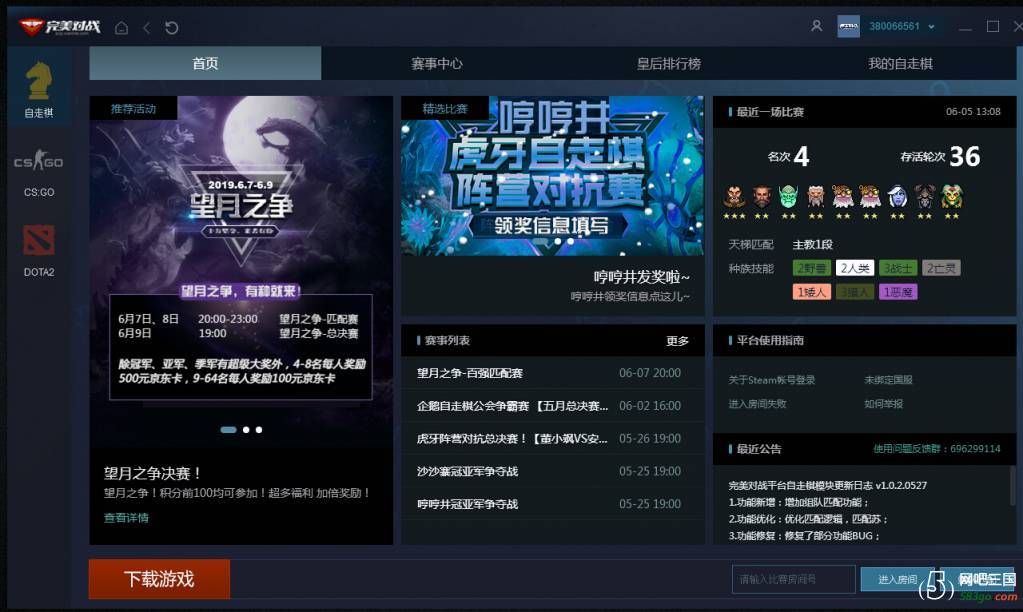Click the 进入房间 button
The width and height of the screenshot is (1023, 612).
click(x=897, y=579)
